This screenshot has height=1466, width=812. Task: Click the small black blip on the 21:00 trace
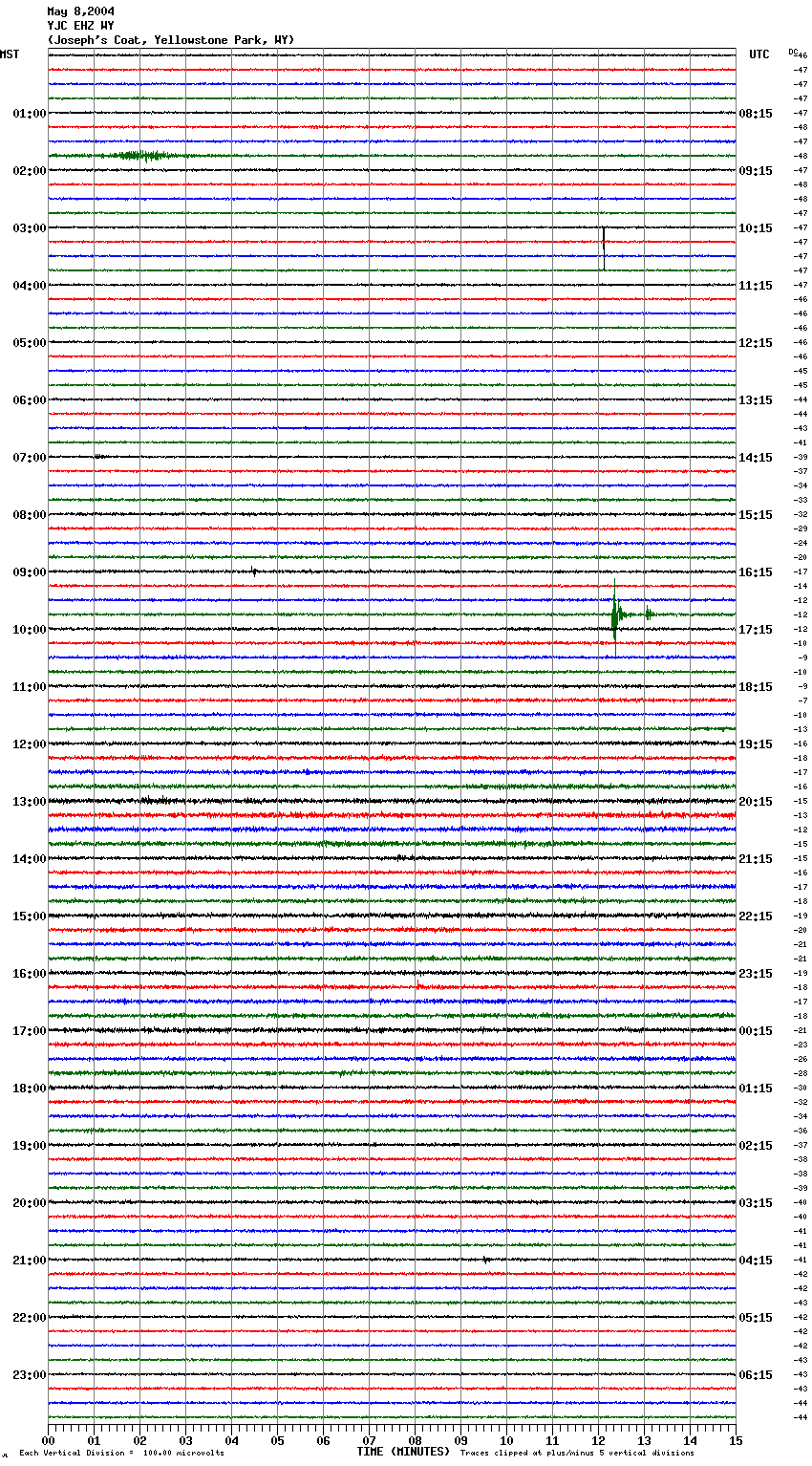pyautogui.click(x=486, y=1261)
